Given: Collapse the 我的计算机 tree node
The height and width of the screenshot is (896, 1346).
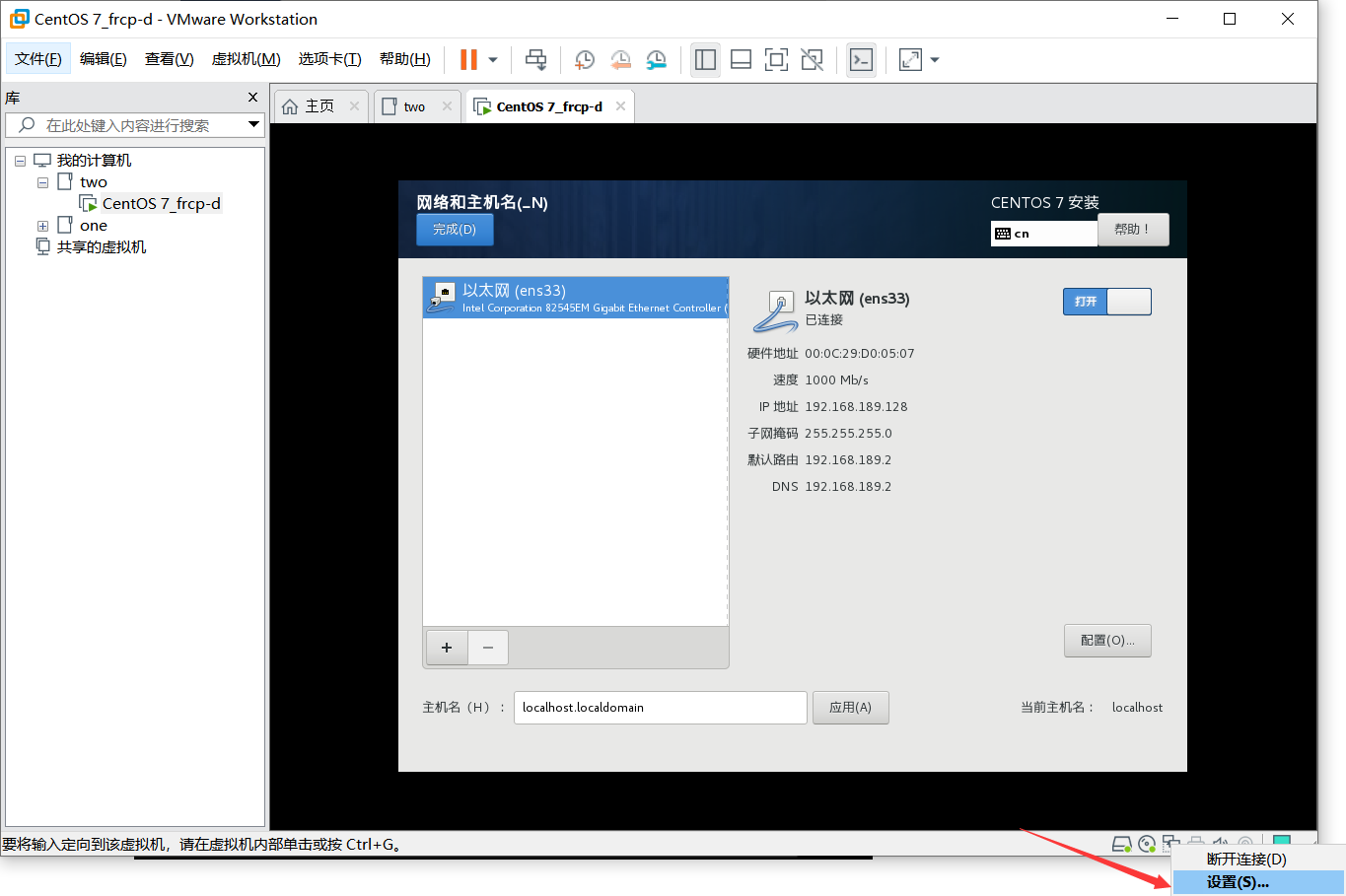Looking at the screenshot, I should (x=20, y=161).
